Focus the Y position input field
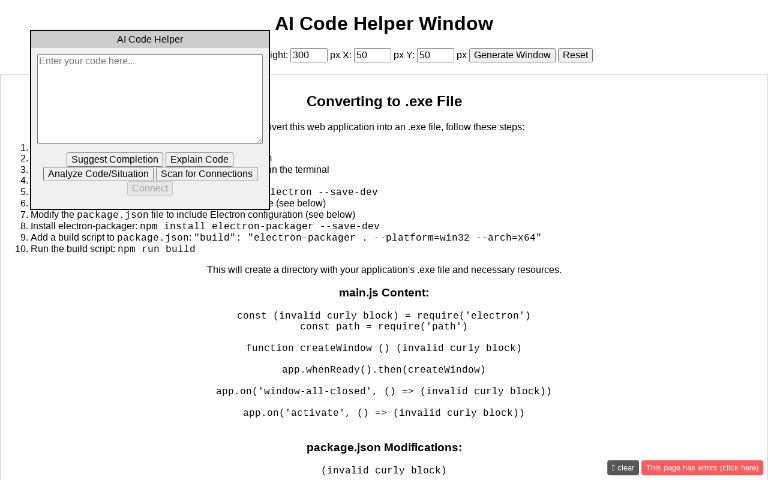 pyautogui.click(x=435, y=55)
